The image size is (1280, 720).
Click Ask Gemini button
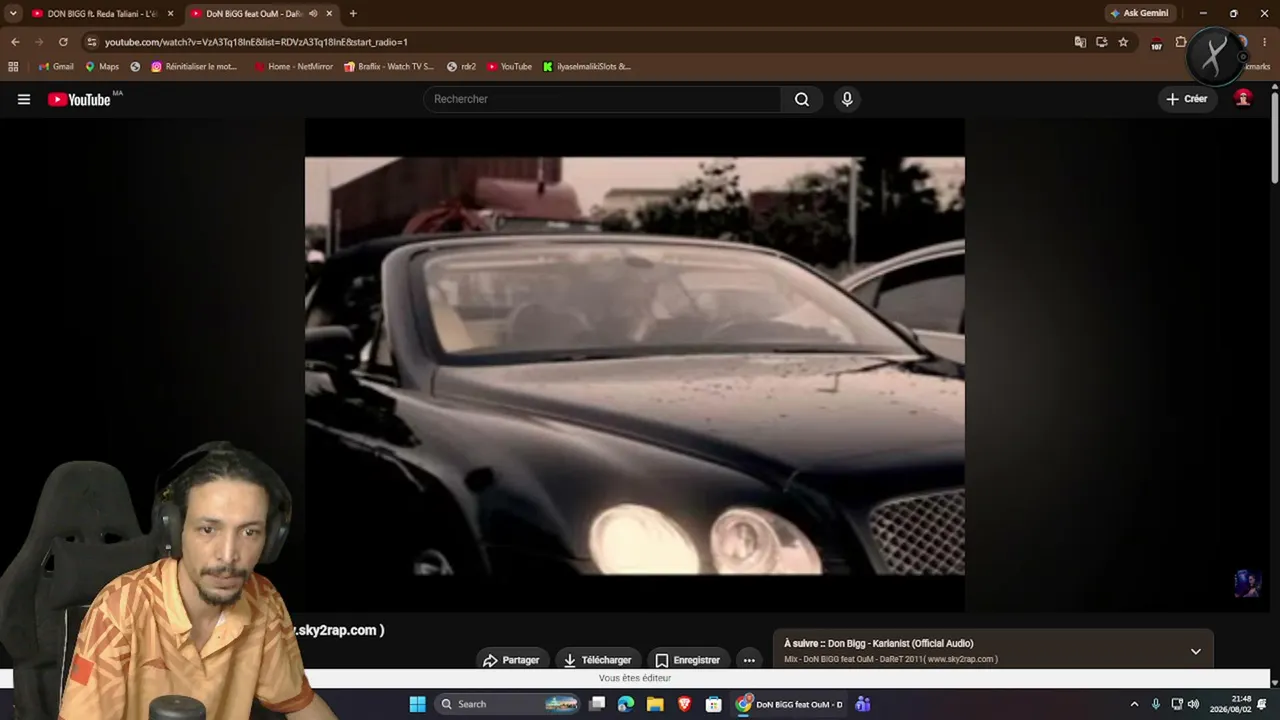1139,14
